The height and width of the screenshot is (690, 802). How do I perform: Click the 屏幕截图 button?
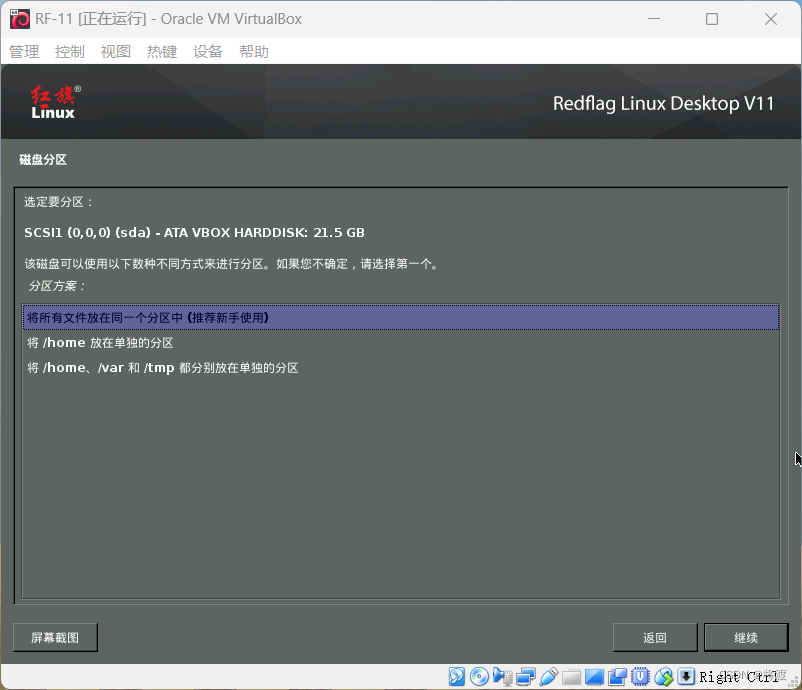(x=55, y=637)
